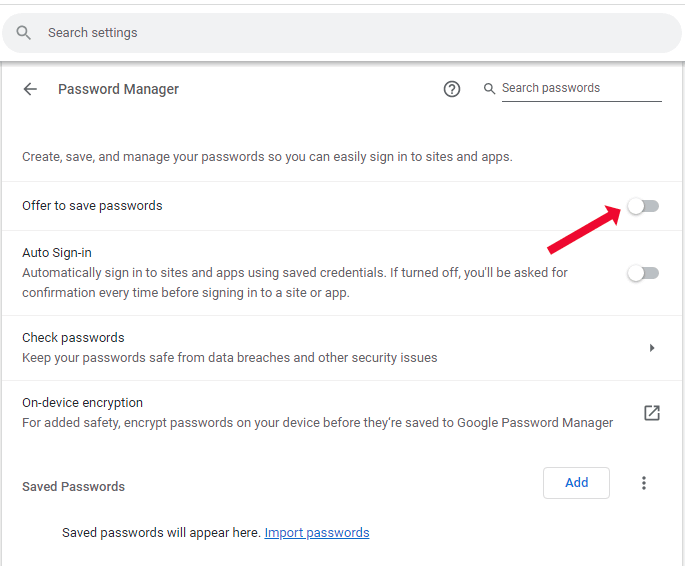Click the Auto Sign-in label

(57, 253)
